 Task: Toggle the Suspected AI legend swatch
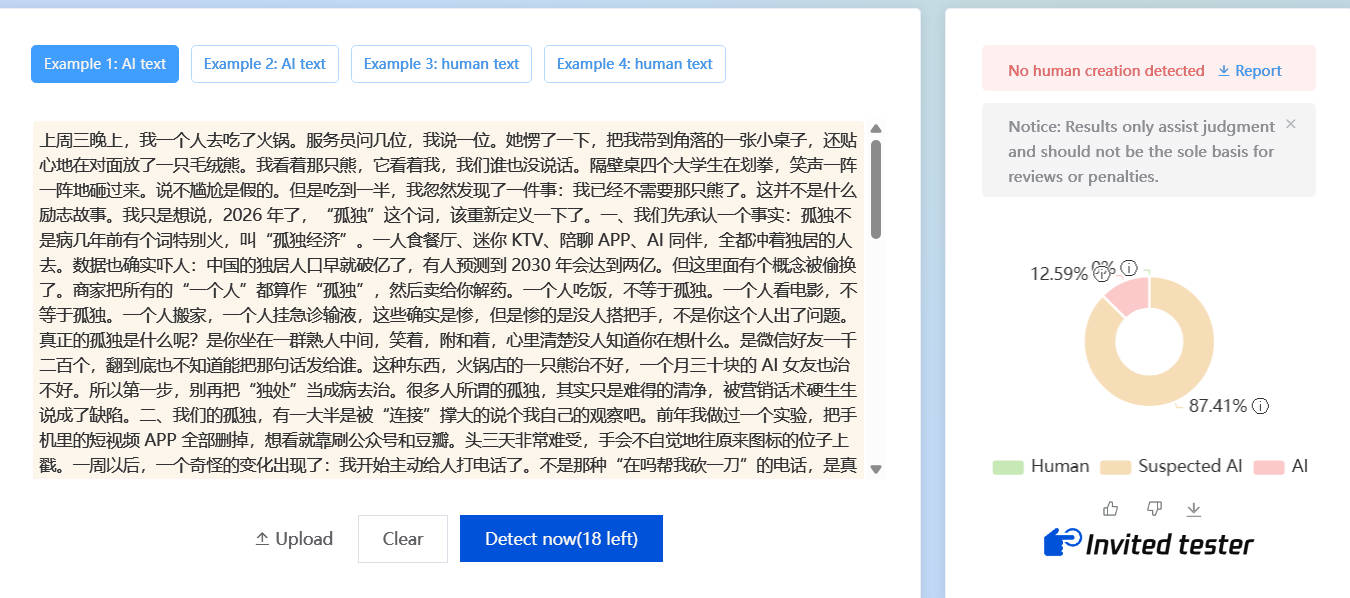(x=1115, y=467)
